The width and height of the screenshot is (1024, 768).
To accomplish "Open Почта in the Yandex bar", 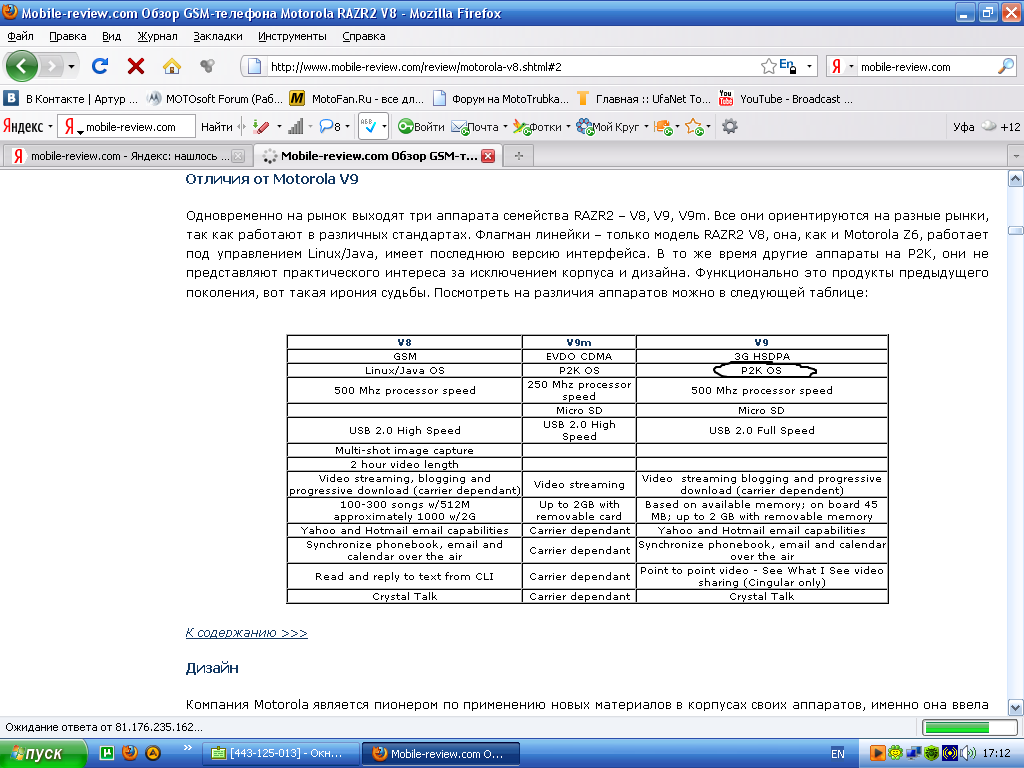I will click(475, 127).
